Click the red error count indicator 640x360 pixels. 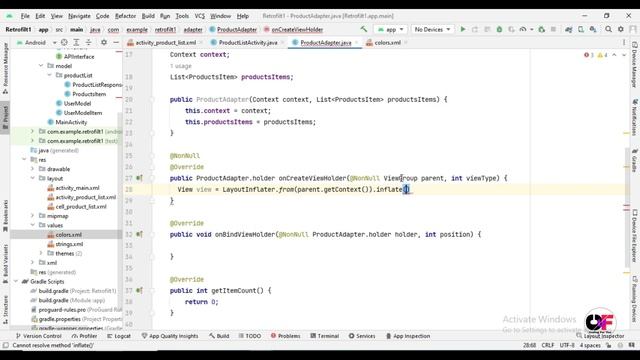pos(589,55)
